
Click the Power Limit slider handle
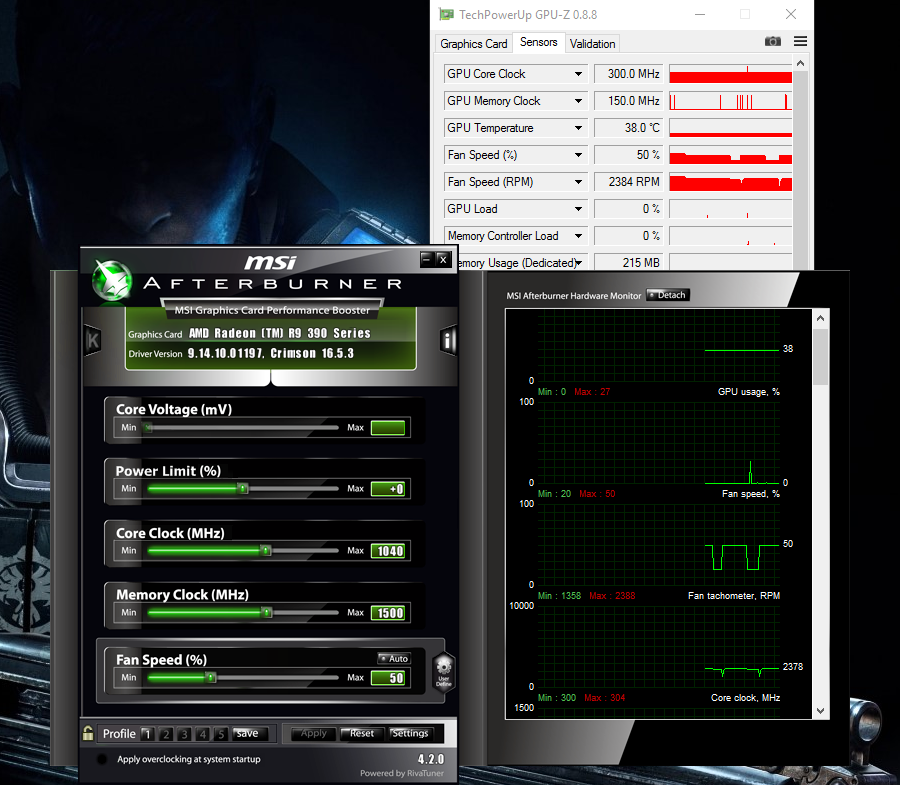coord(243,489)
